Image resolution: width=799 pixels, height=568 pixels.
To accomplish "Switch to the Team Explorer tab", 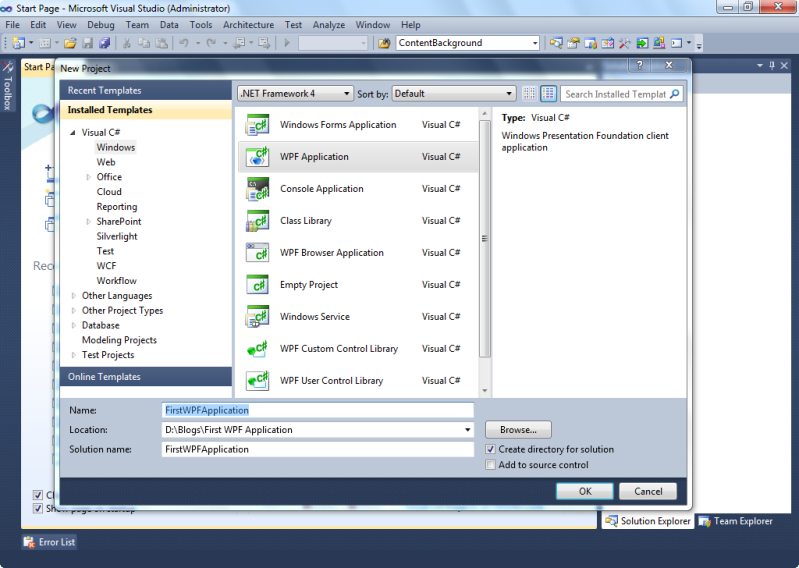I will click(736, 521).
